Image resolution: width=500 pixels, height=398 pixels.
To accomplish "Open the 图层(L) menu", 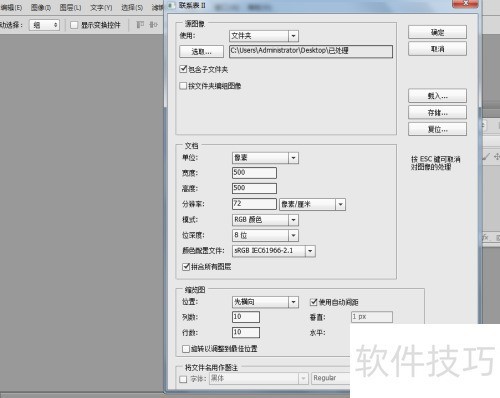I will click(x=70, y=7).
